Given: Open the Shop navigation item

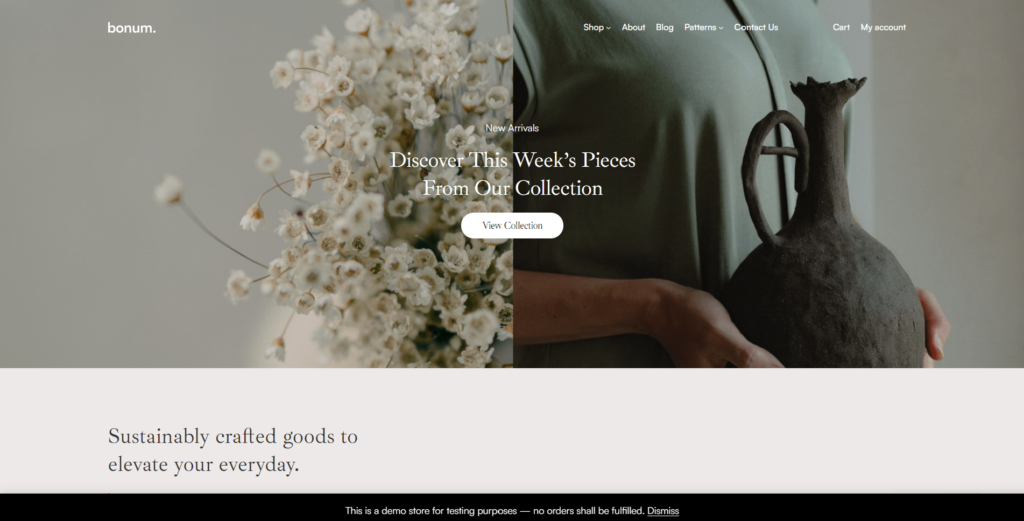Looking at the screenshot, I should point(593,27).
